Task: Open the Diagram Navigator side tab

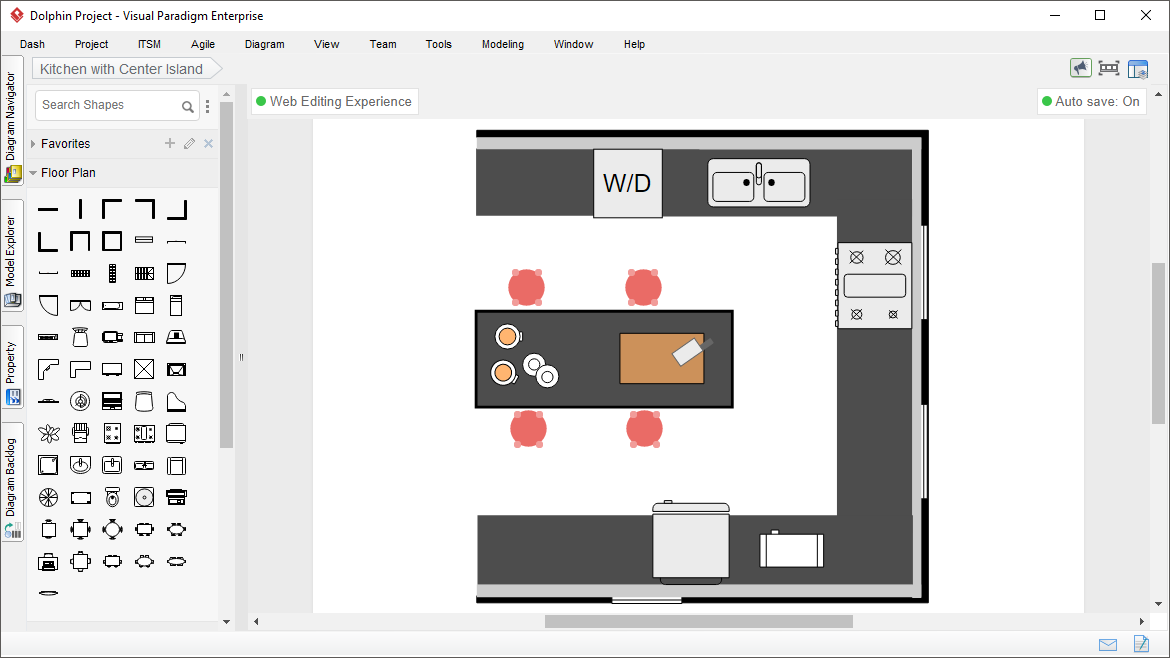Action: [12, 119]
